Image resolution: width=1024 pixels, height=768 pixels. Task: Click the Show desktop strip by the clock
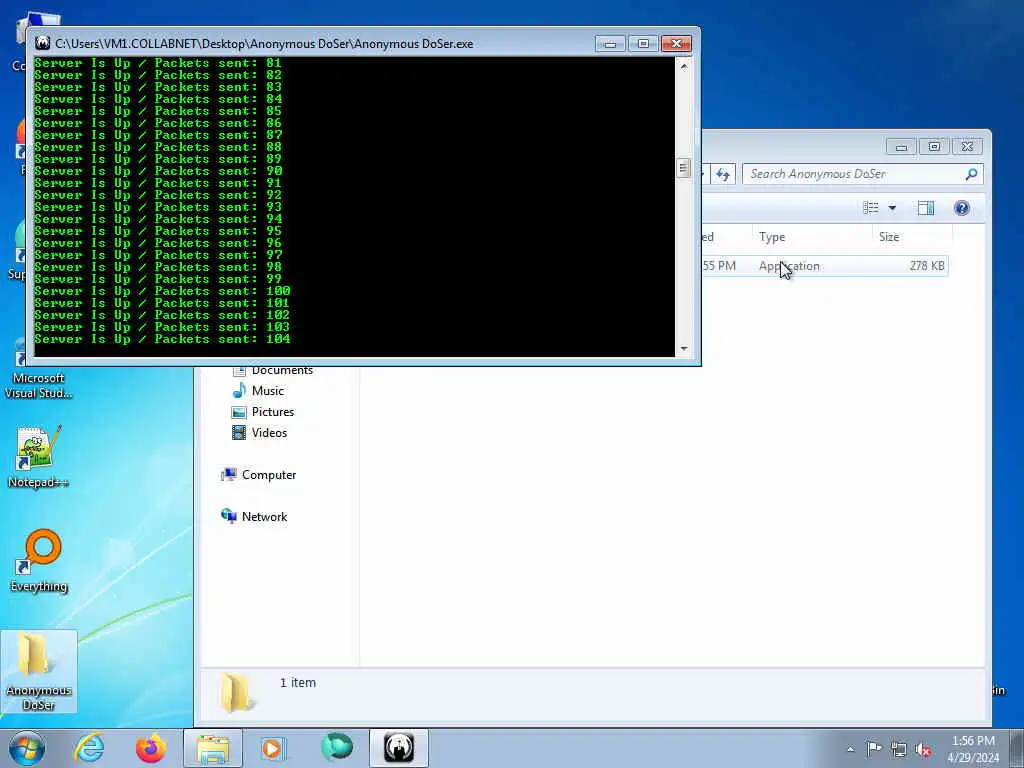coord(1016,748)
